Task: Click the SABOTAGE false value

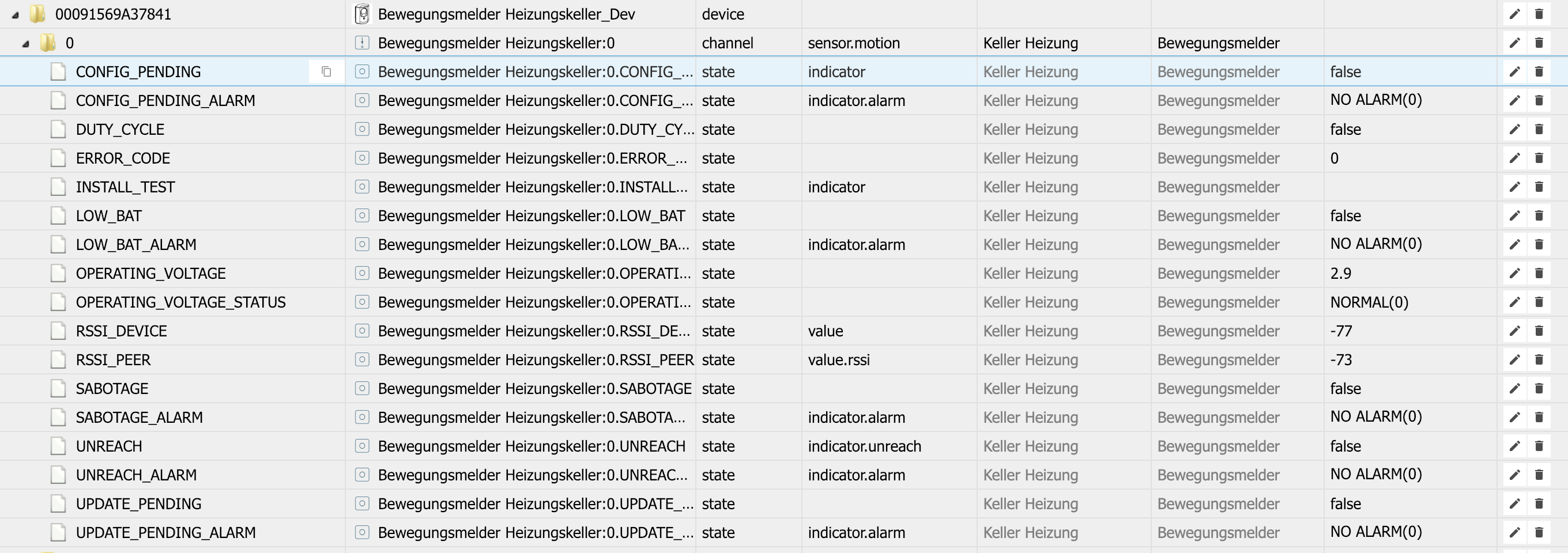Action: (x=1345, y=388)
